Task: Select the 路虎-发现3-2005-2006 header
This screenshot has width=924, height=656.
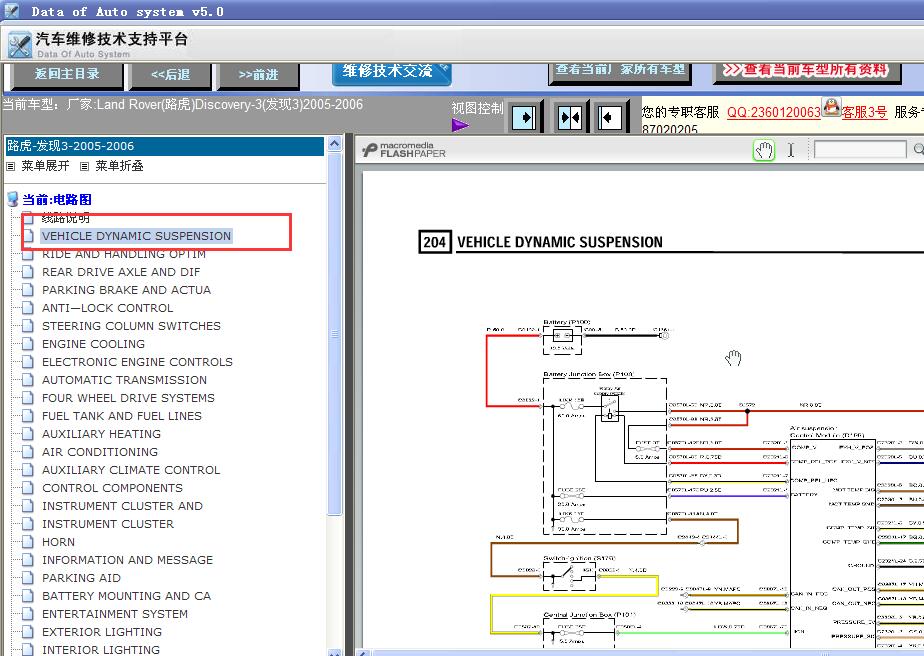Action: 164,146
